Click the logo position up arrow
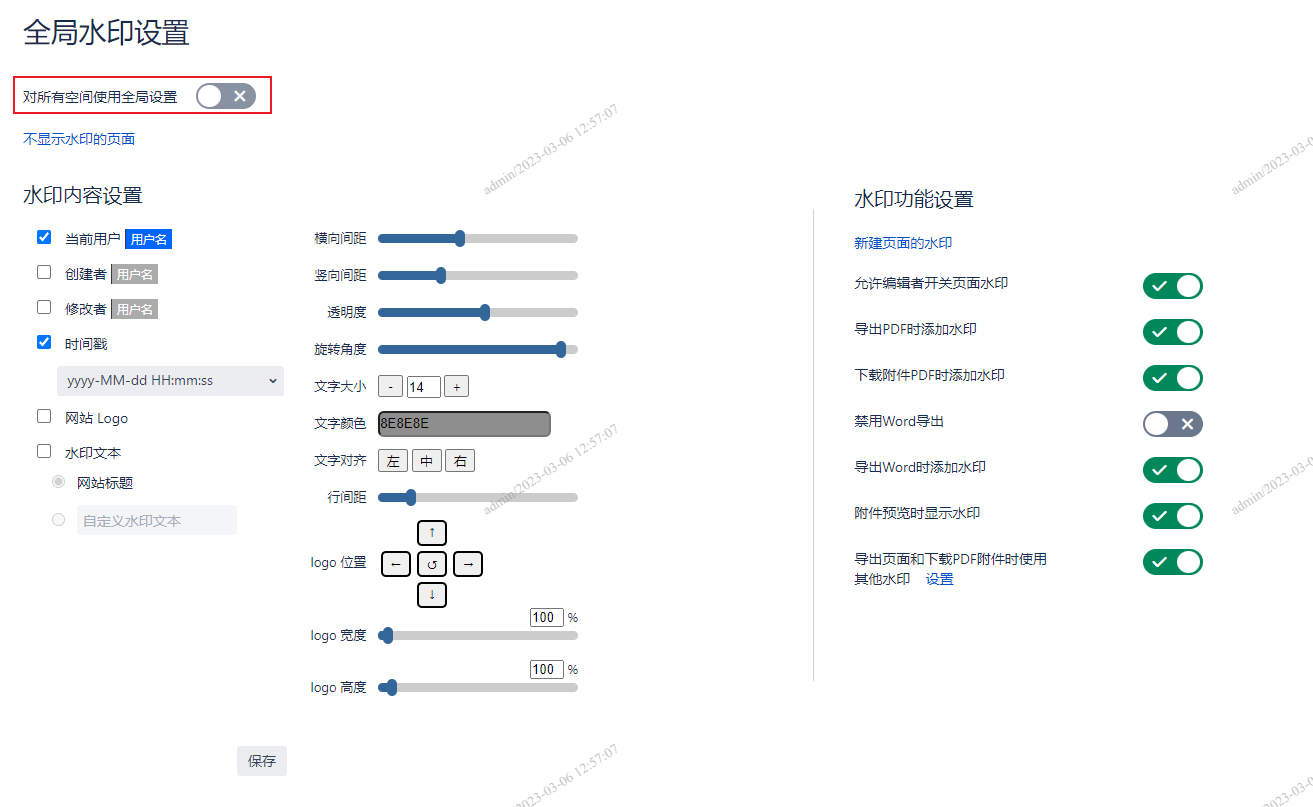Viewport: 1313px width, 807px height. (432, 532)
